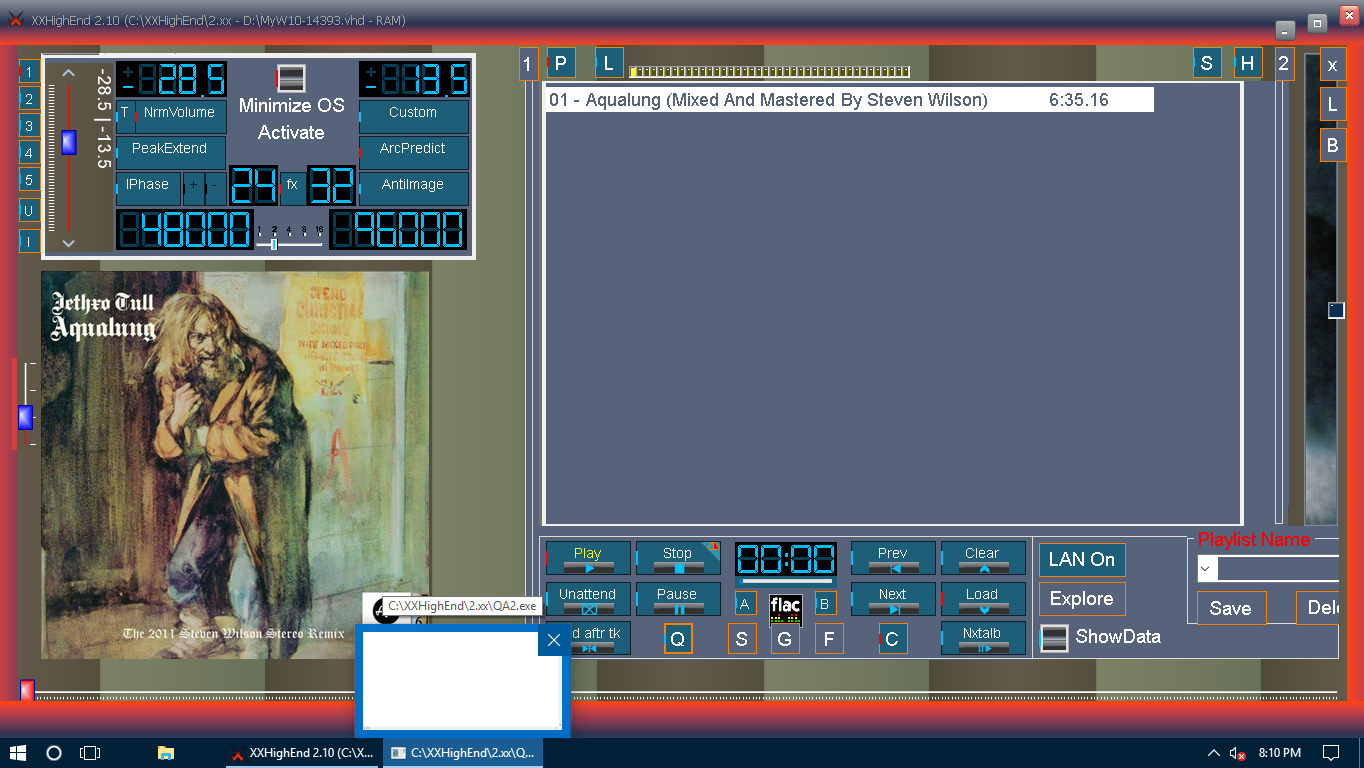Screen dimensions: 1364x768
Task: Skip to the Next track
Action: coord(893,599)
